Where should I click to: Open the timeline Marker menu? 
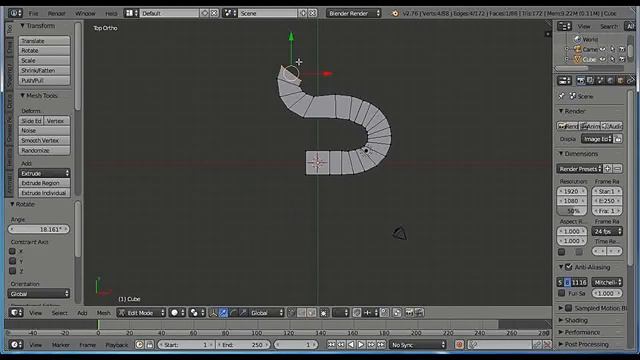tap(61, 345)
